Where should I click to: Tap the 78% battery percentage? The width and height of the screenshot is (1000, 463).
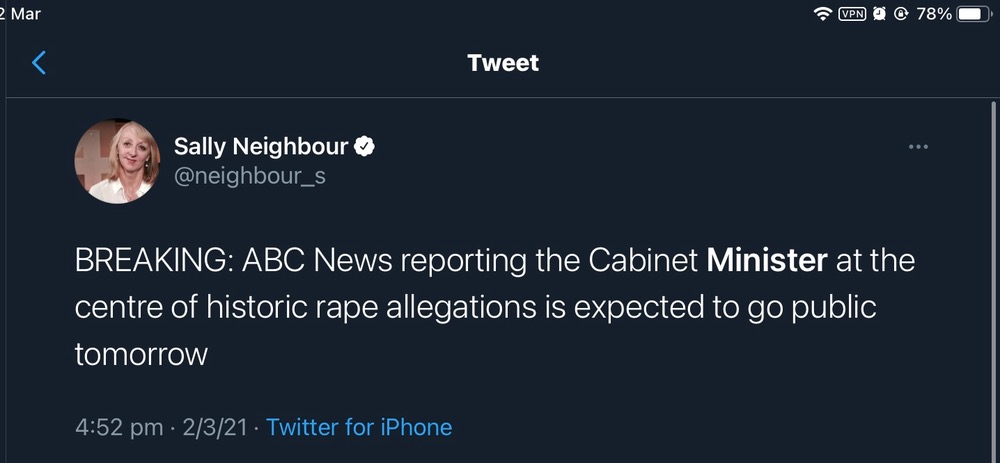pyautogui.click(x=933, y=14)
